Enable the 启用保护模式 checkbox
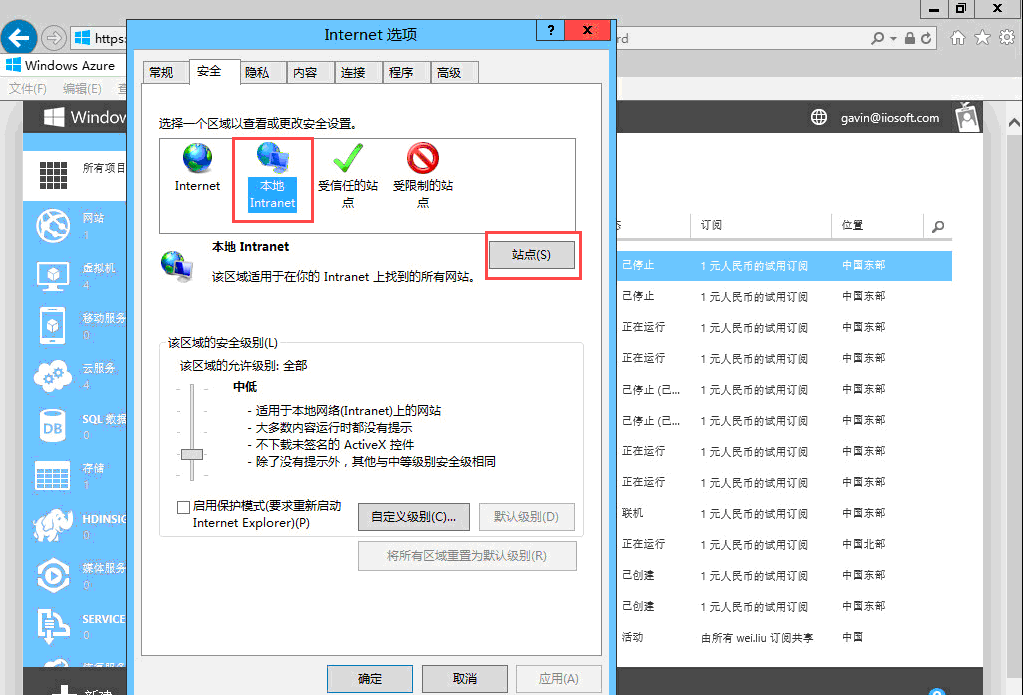1023x695 pixels. point(183,506)
